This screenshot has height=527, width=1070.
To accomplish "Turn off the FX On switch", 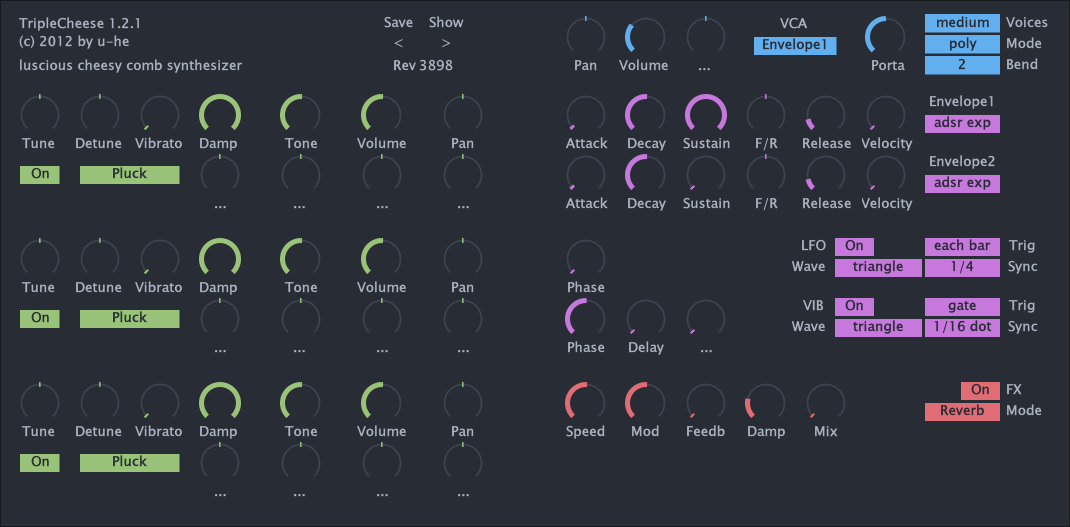I will 980,390.
